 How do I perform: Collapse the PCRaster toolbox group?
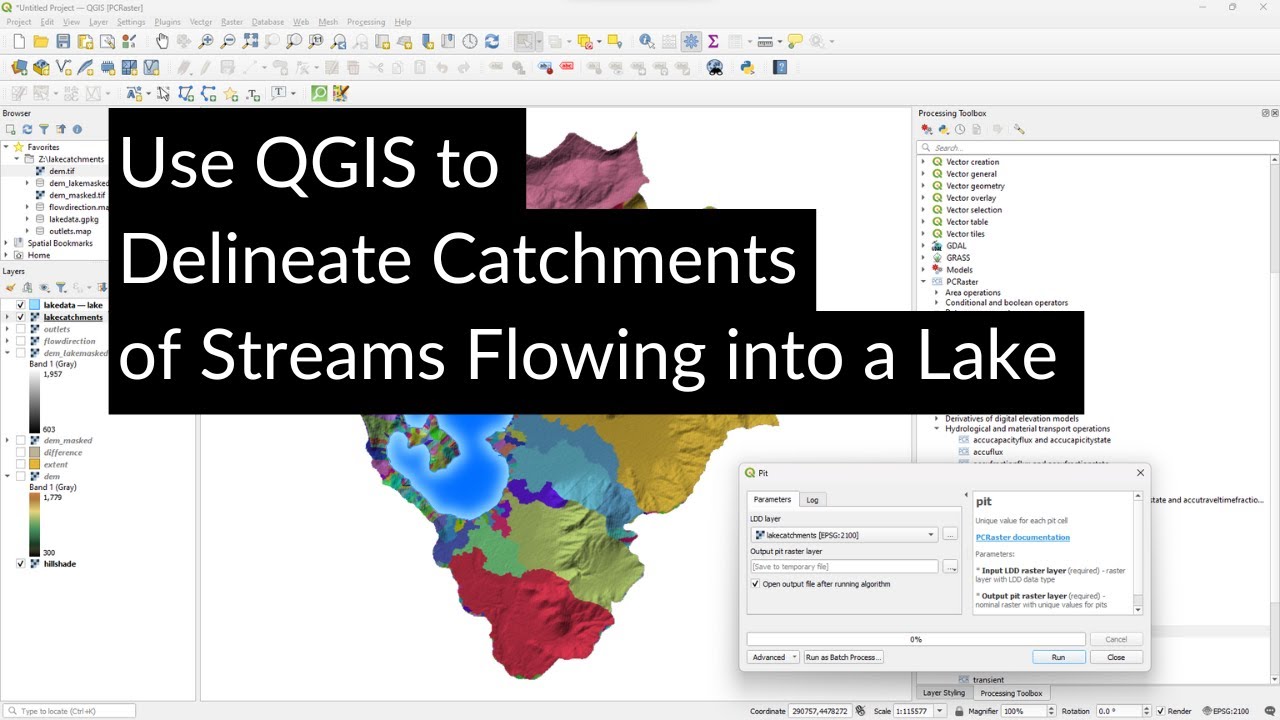pos(923,282)
